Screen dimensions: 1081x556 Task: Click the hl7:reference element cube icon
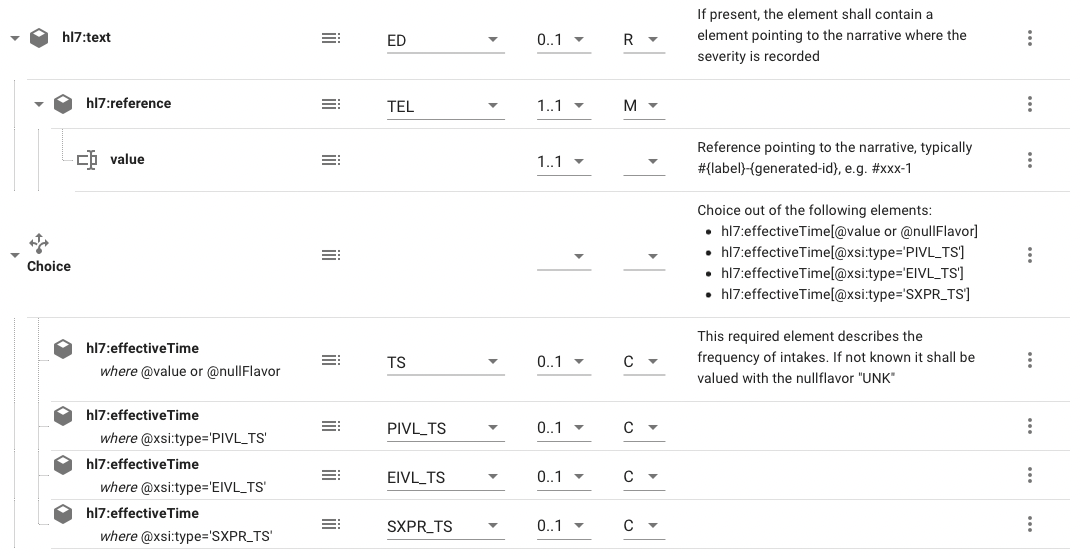point(63,104)
